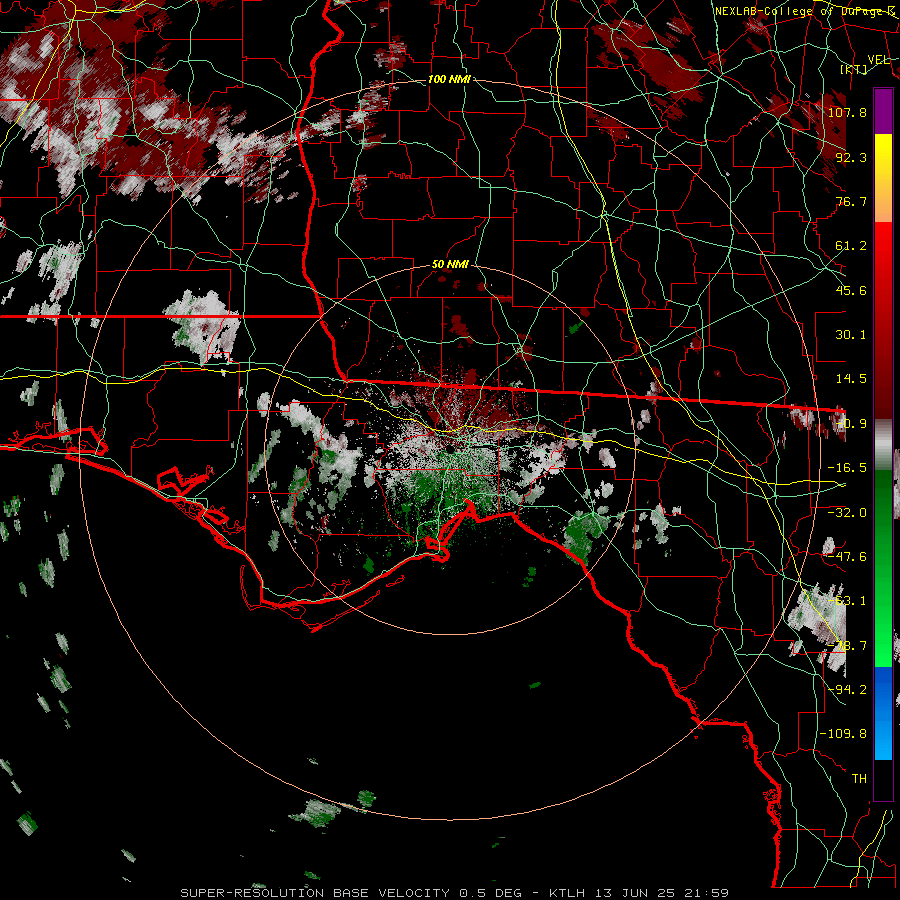Image resolution: width=900 pixels, height=900 pixels.
Task: Click the VEL [KT] legend title
Action: click(x=867, y=64)
